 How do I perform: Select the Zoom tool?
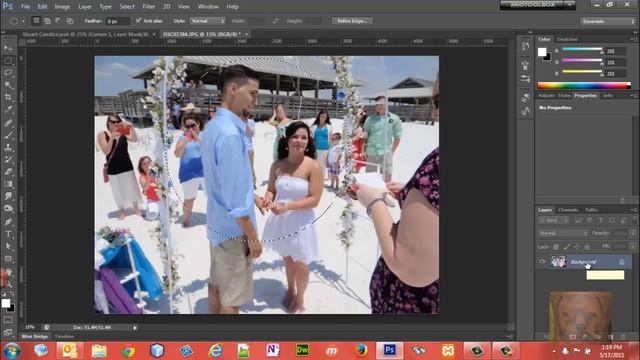(x=9, y=284)
